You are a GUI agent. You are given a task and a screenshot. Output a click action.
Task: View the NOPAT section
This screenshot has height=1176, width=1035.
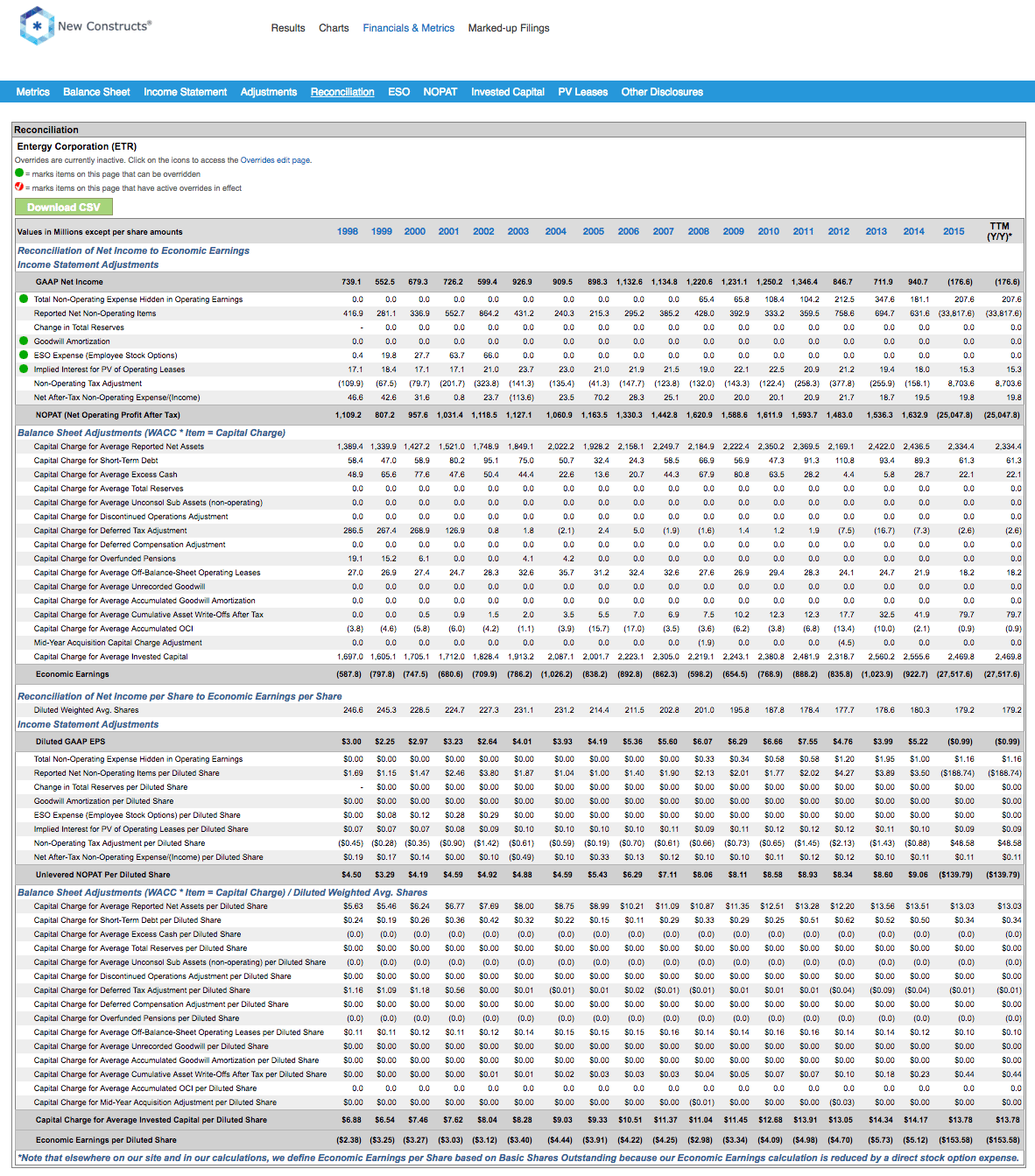(x=440, y=92)
